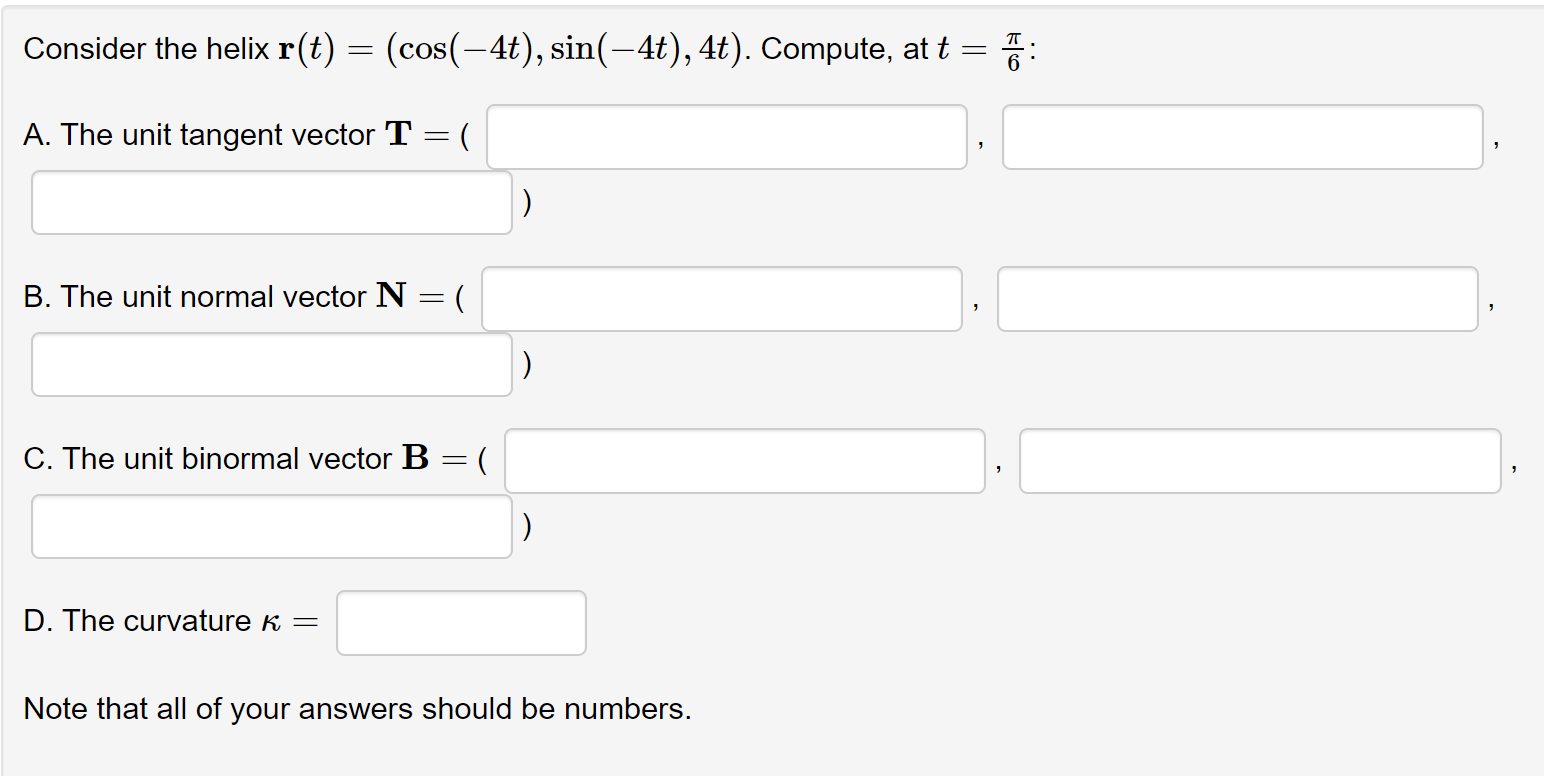Click the second component field of vector B
The width and height of the screenshot is (1544, 776).
click(1260, 460)
